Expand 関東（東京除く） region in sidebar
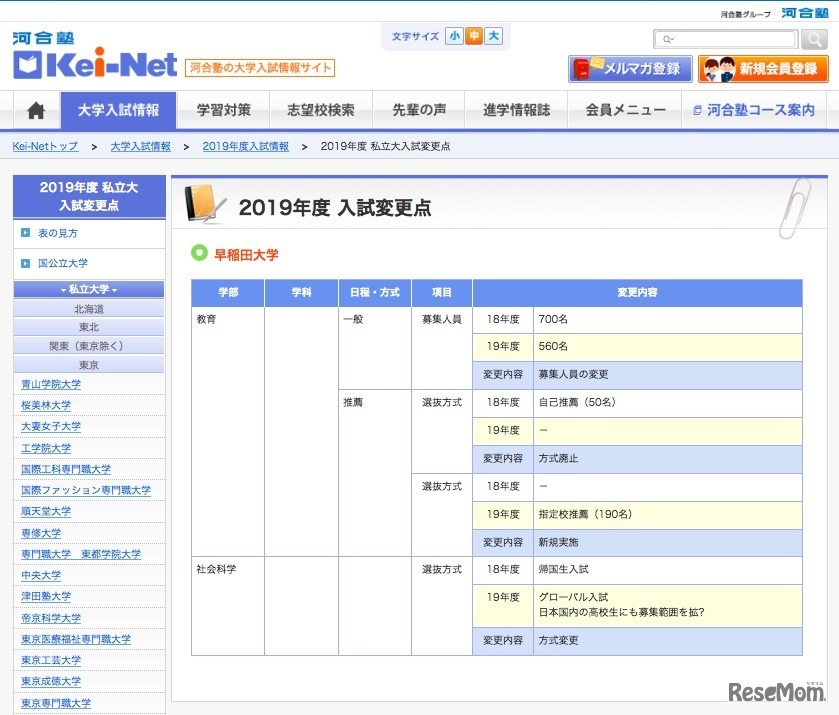 (89, 346)
